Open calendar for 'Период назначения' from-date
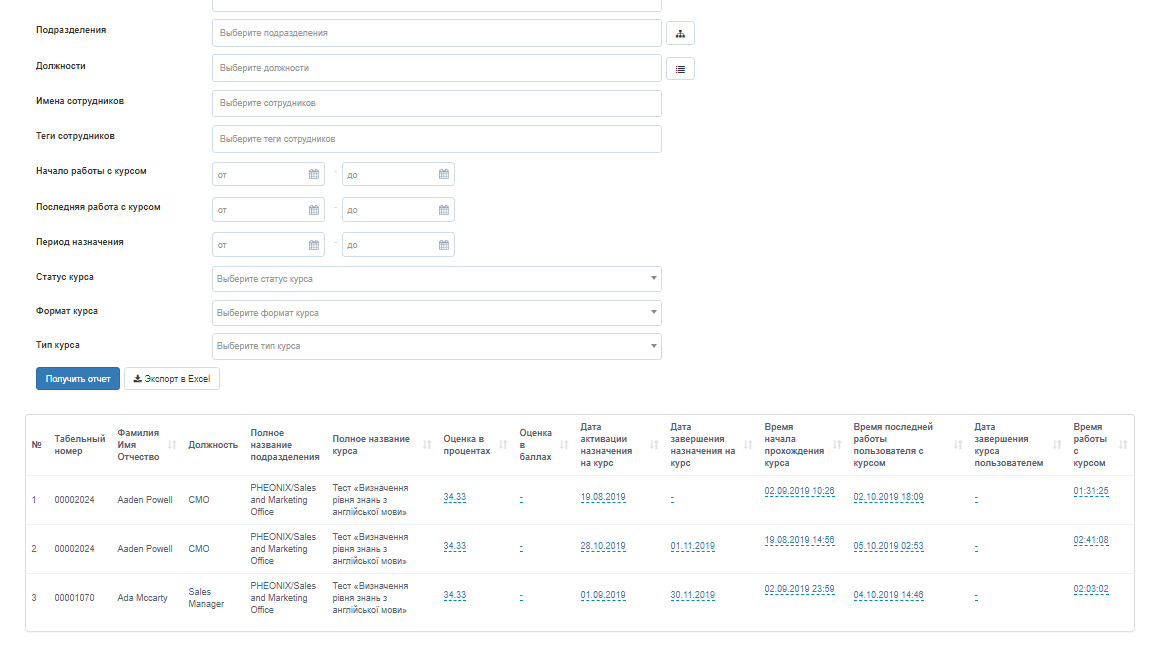 click(314, 244)
